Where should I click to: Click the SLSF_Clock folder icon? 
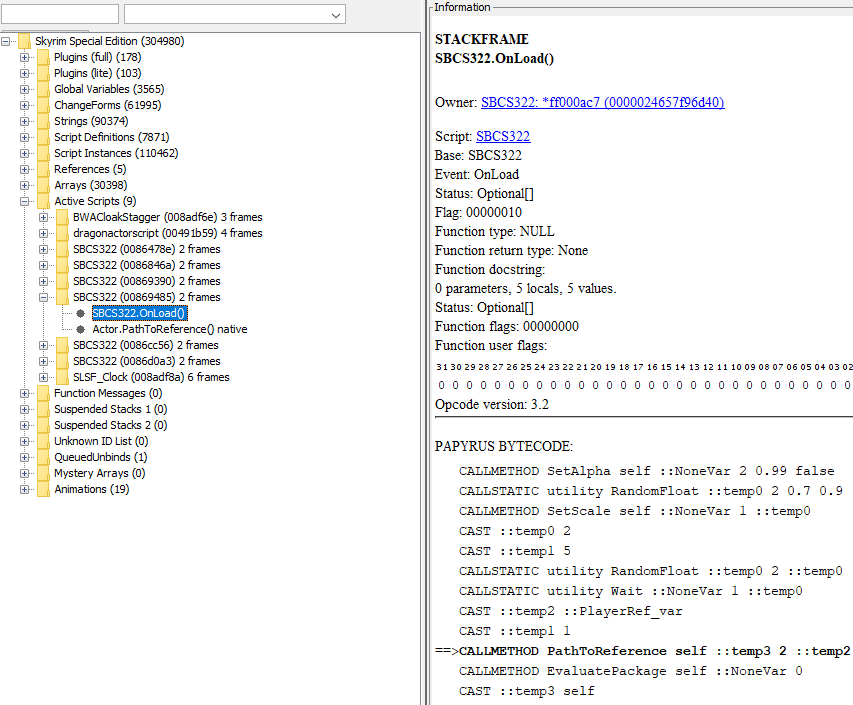[x=63, y=377]
